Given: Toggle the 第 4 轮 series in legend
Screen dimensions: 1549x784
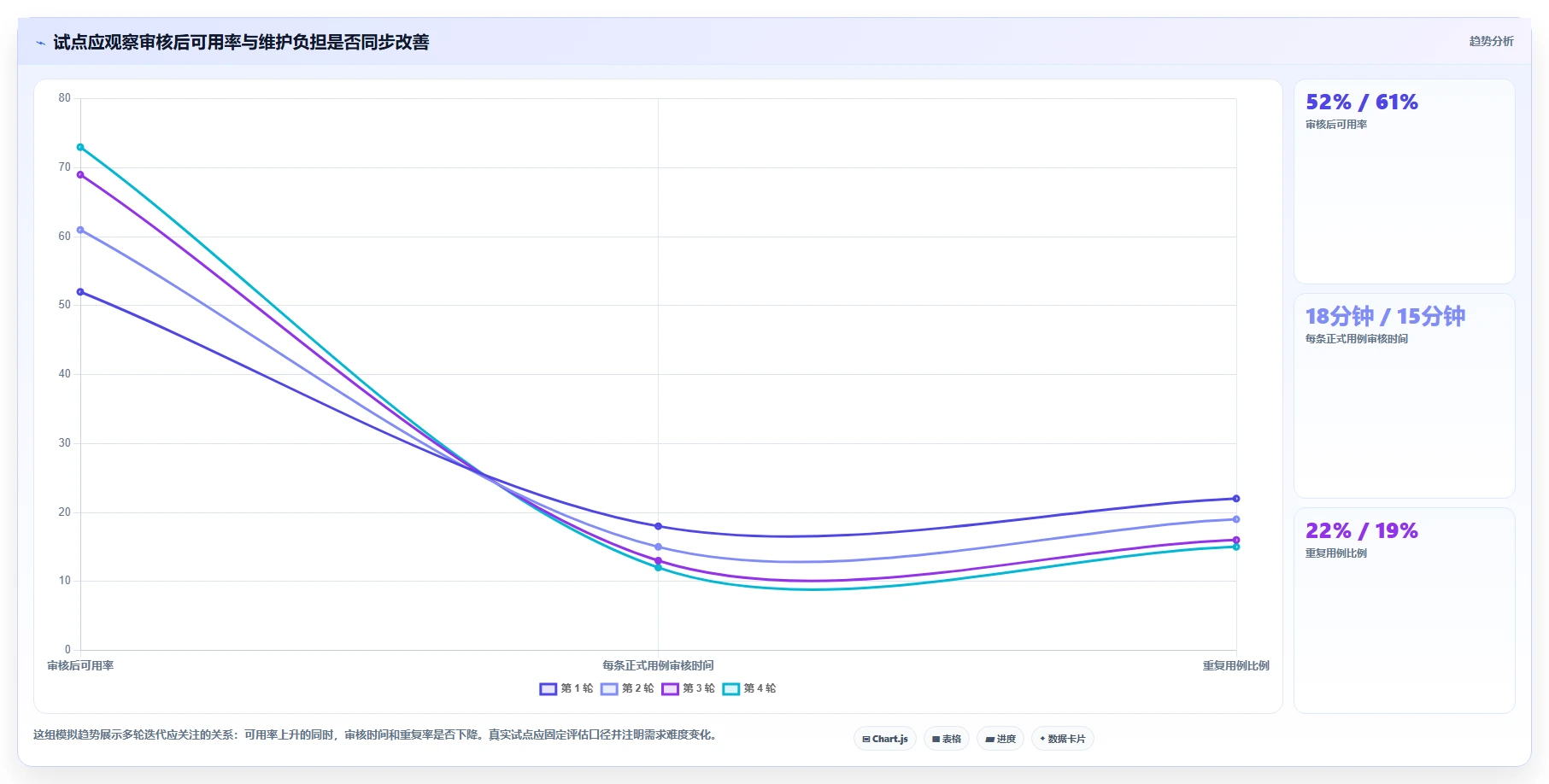Looking at the screenshot, I should 749,688.
